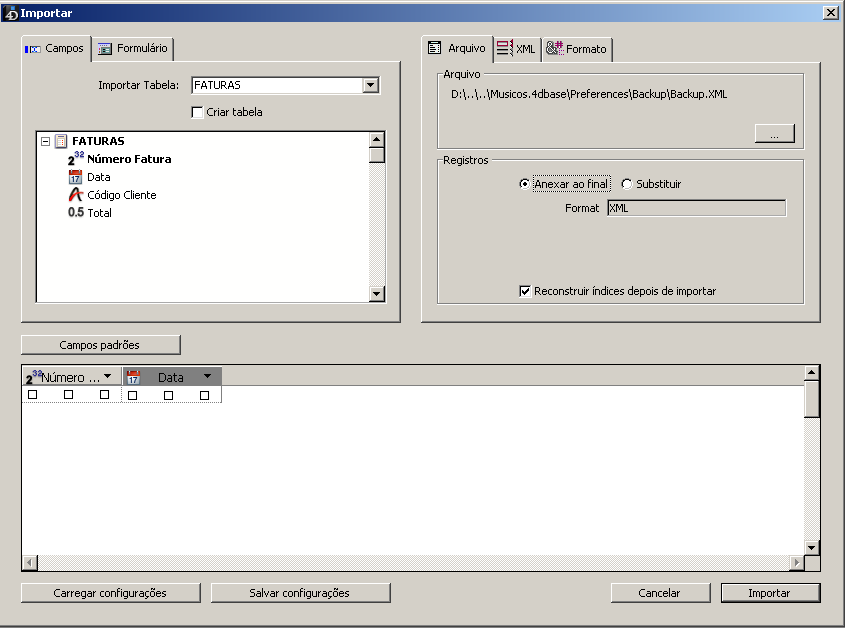Switch to the Formulário tab
Screen dimensions: 845x628
(x=134, y=48)
